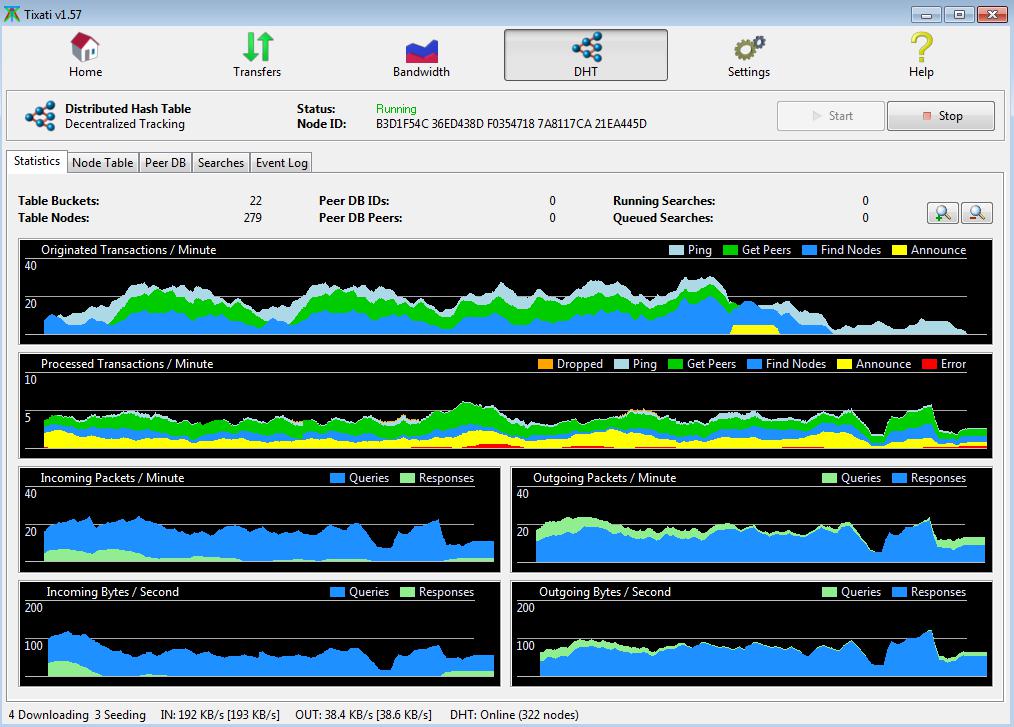This screenshot has height=727, width=1014.
Task: Stop the DHT service
Action: [940, 116]
